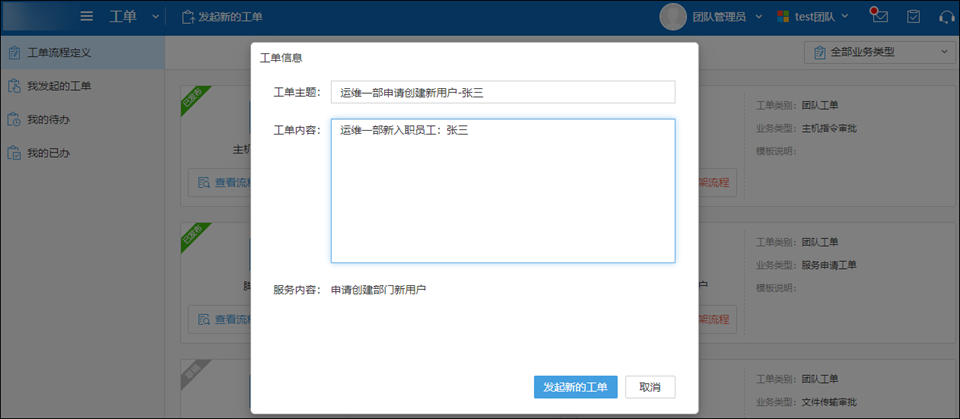
Task: Click inside the 工单内容 text area
Action: click(x=503, y=191)
